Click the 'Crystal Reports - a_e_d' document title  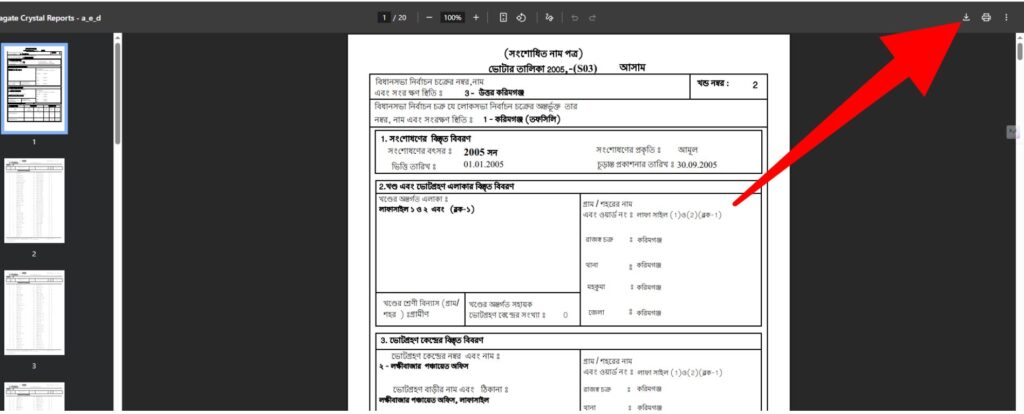click(x=59, y=18)
